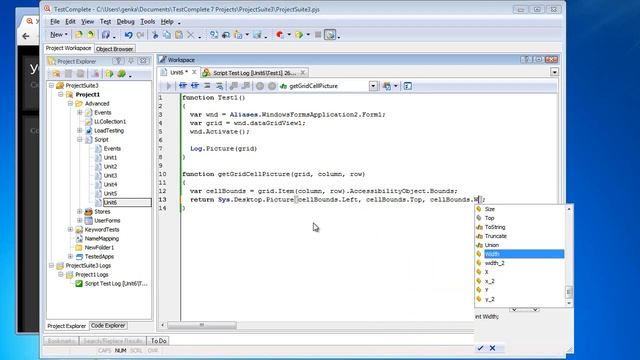Screen dimensions: 640x360
Task: Choose Union in the autocomplete list
Action: [491, 245]
